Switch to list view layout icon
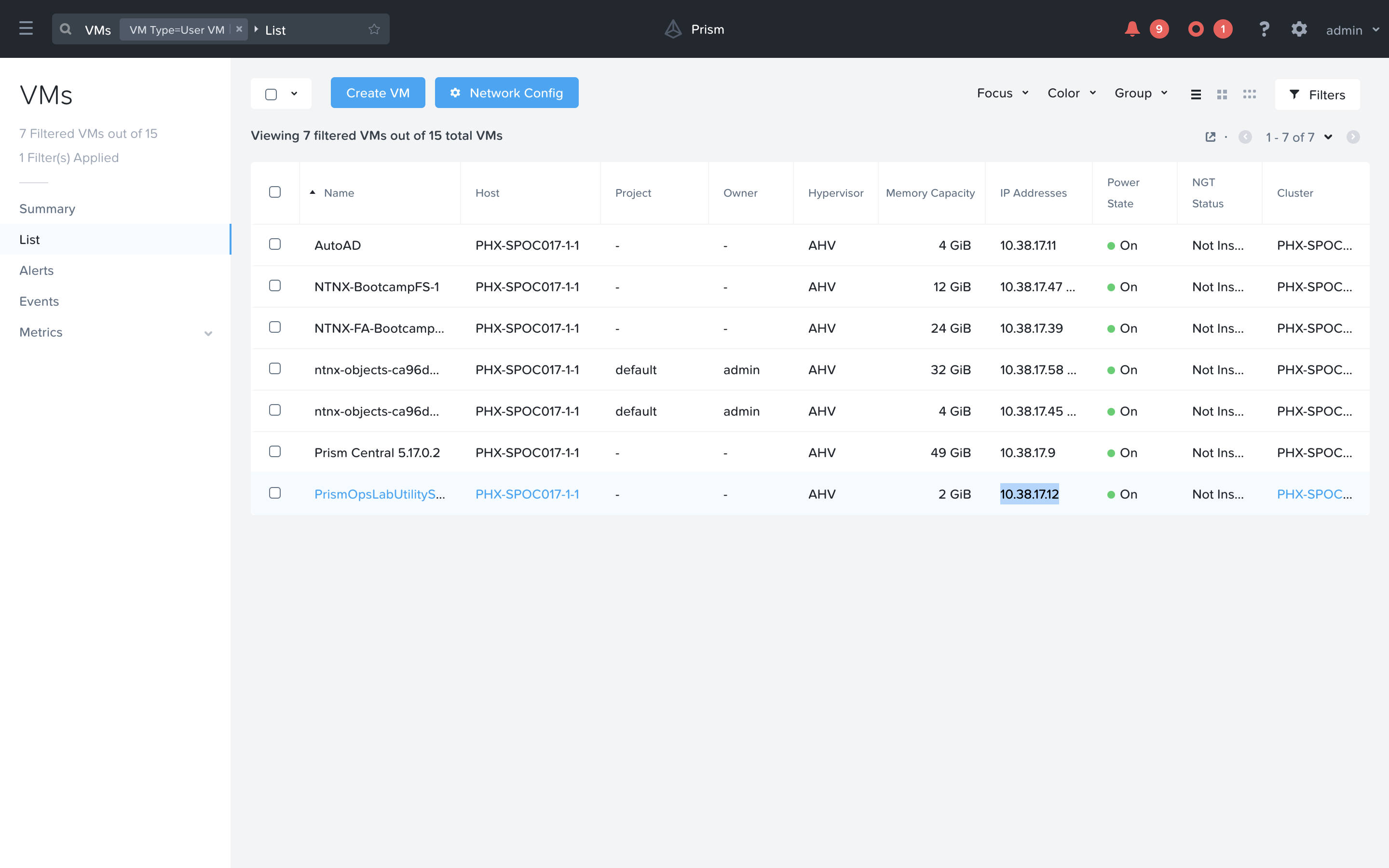 click(x=1196, y=94)
